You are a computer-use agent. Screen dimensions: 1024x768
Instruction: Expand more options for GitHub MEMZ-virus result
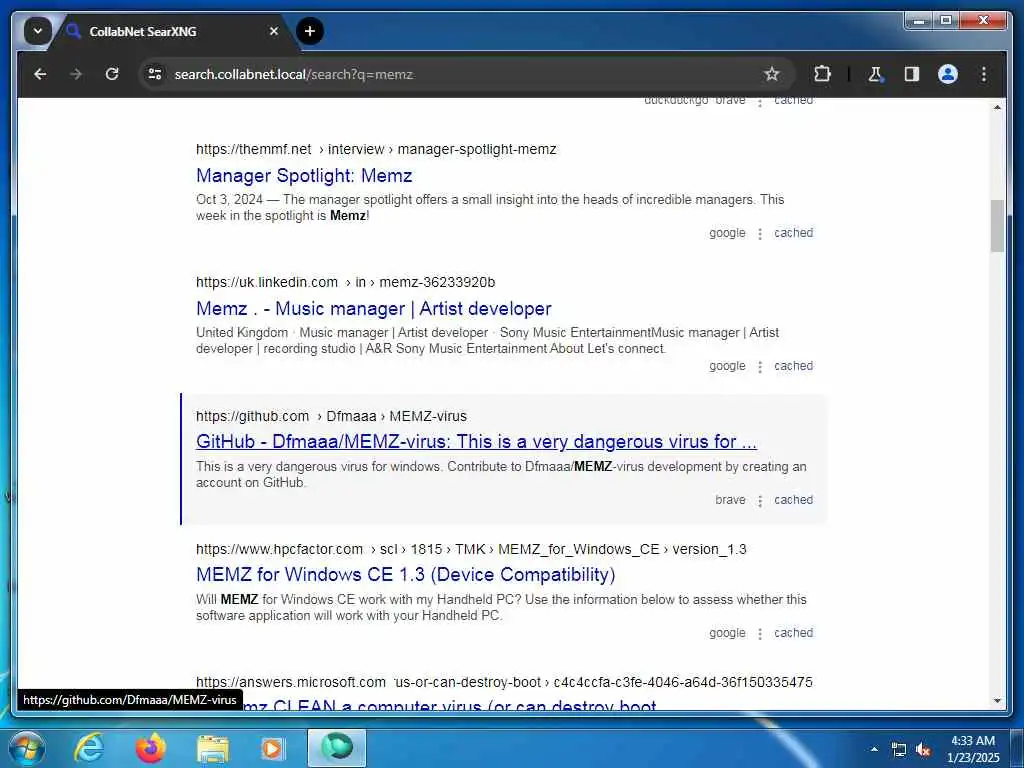760,501
